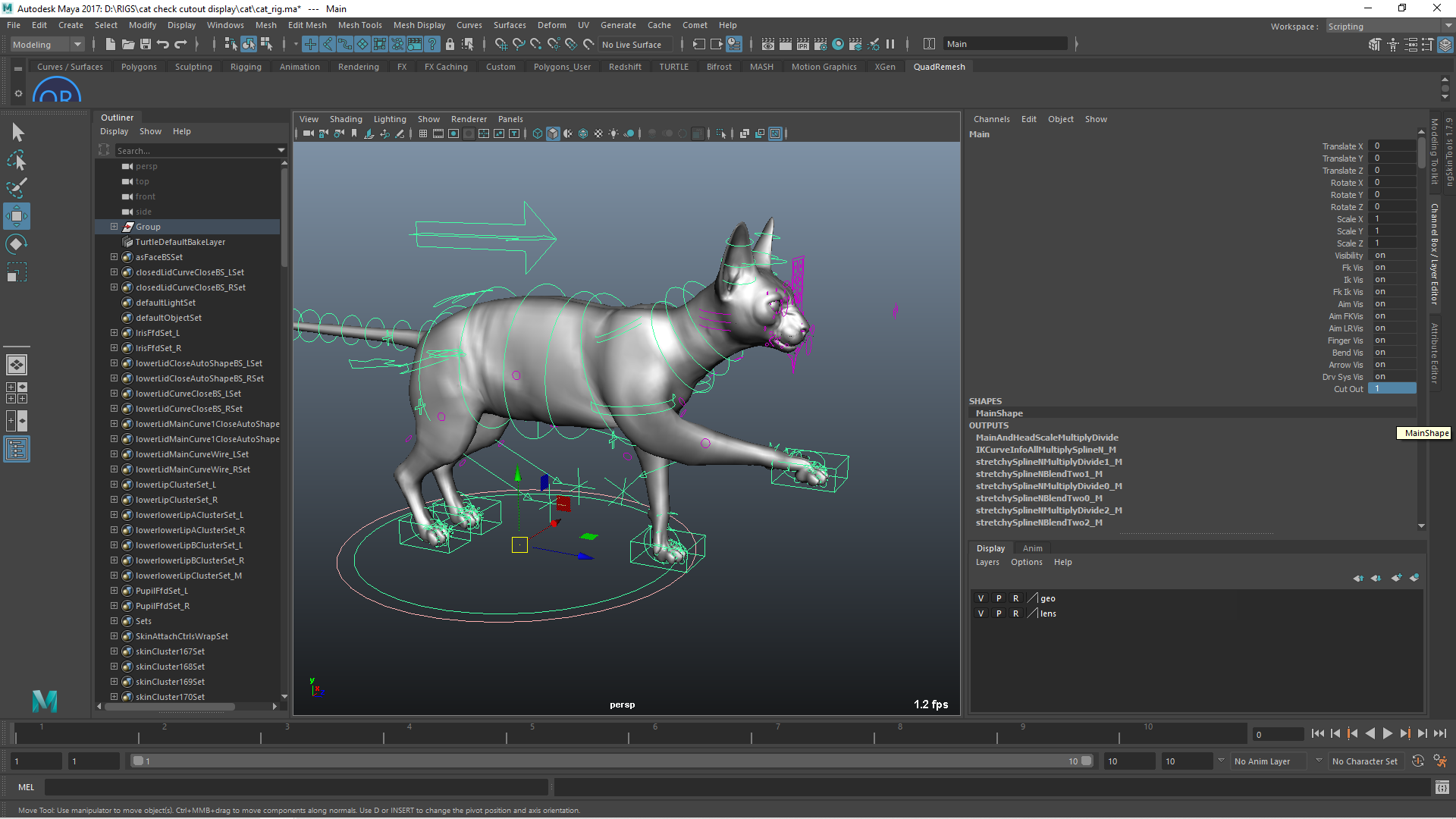The width and height of the screenshot is (1456, 819).
Task: Toggle R reference state of geo layer
Action: point(1015,598)
